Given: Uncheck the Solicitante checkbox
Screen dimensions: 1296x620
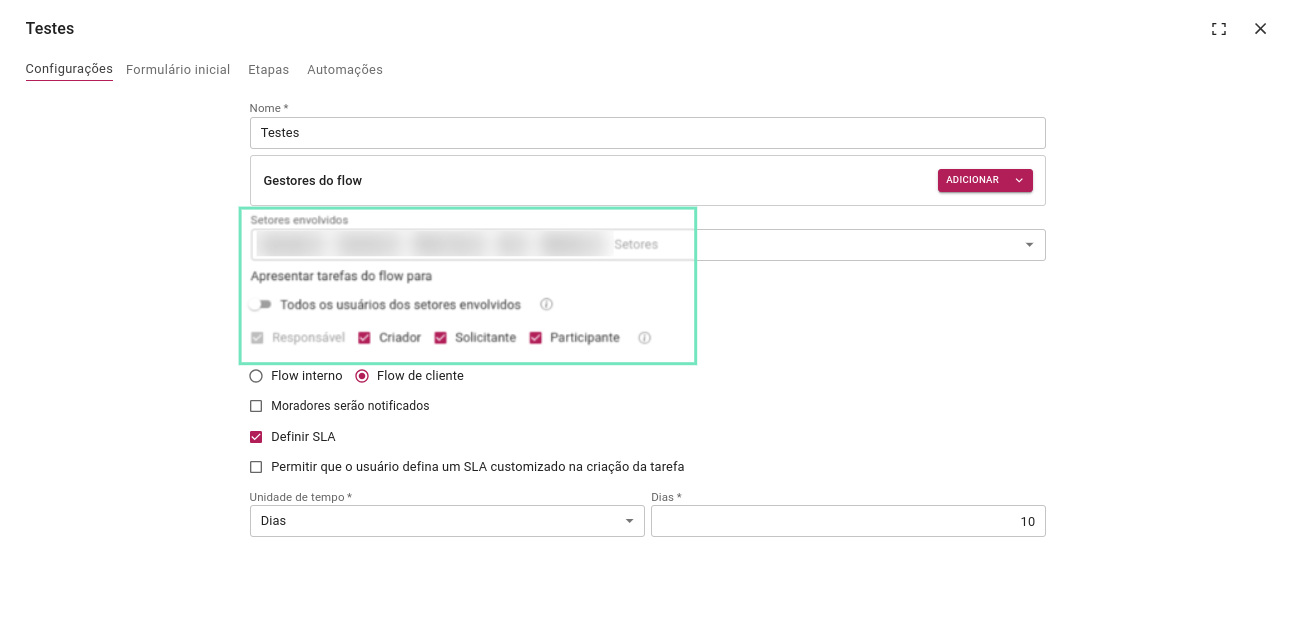Looking at the screenshot, I should [x=440, y=338].
